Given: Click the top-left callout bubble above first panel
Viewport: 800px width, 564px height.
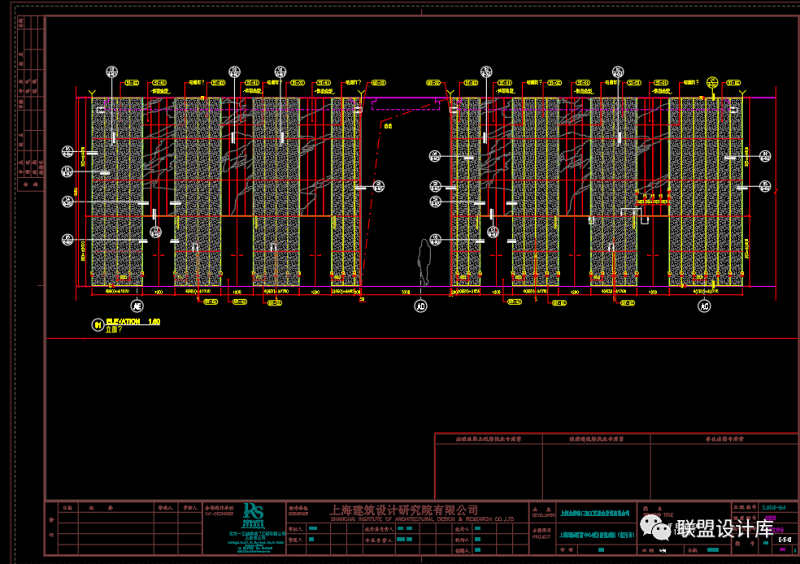Looking at the screenshot, I should (x=112, y=72).
